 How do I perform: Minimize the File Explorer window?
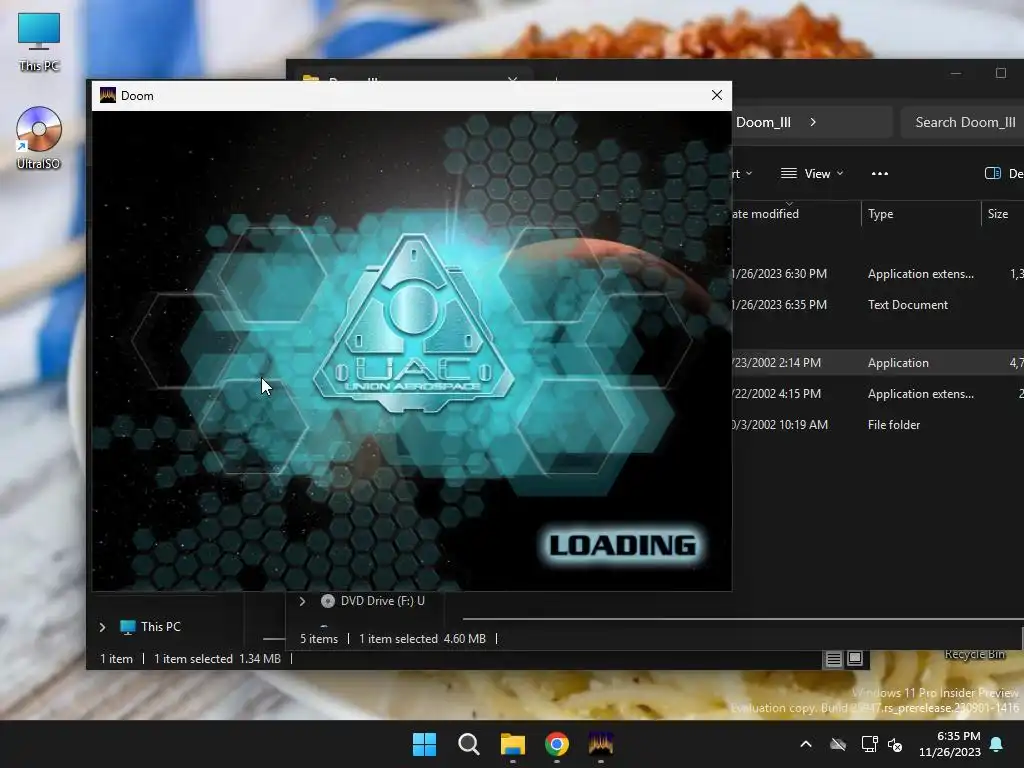(955, 73)
